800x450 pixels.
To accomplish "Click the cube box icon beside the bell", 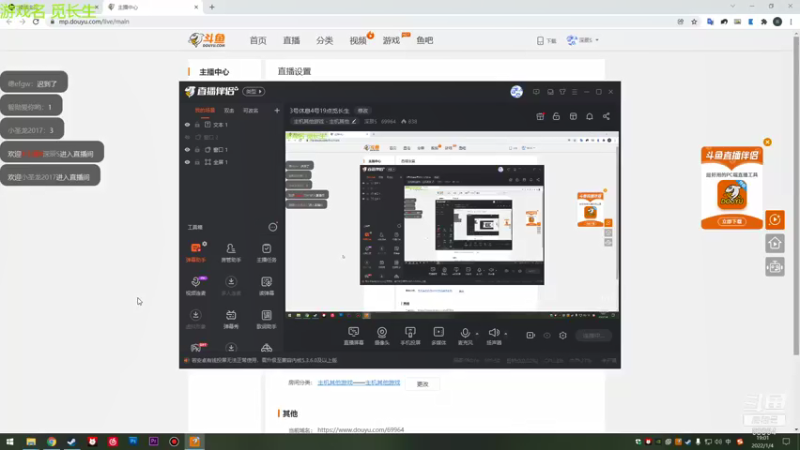I will click(x=573, y=116).
